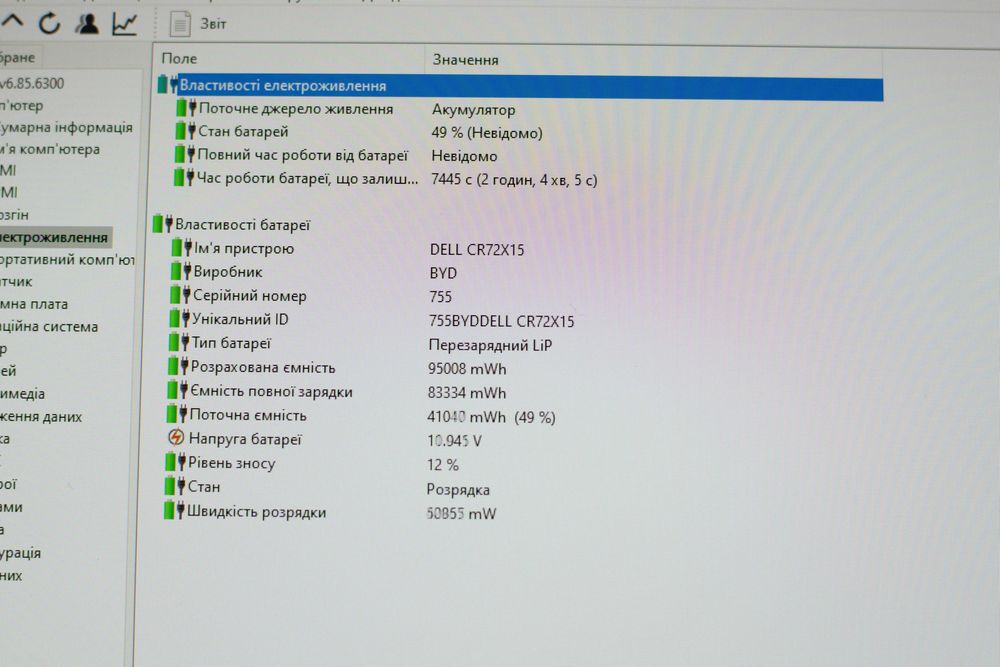Click the Значення column header
This screenshot has width=1000, height=667.
[x=466, y=60]
